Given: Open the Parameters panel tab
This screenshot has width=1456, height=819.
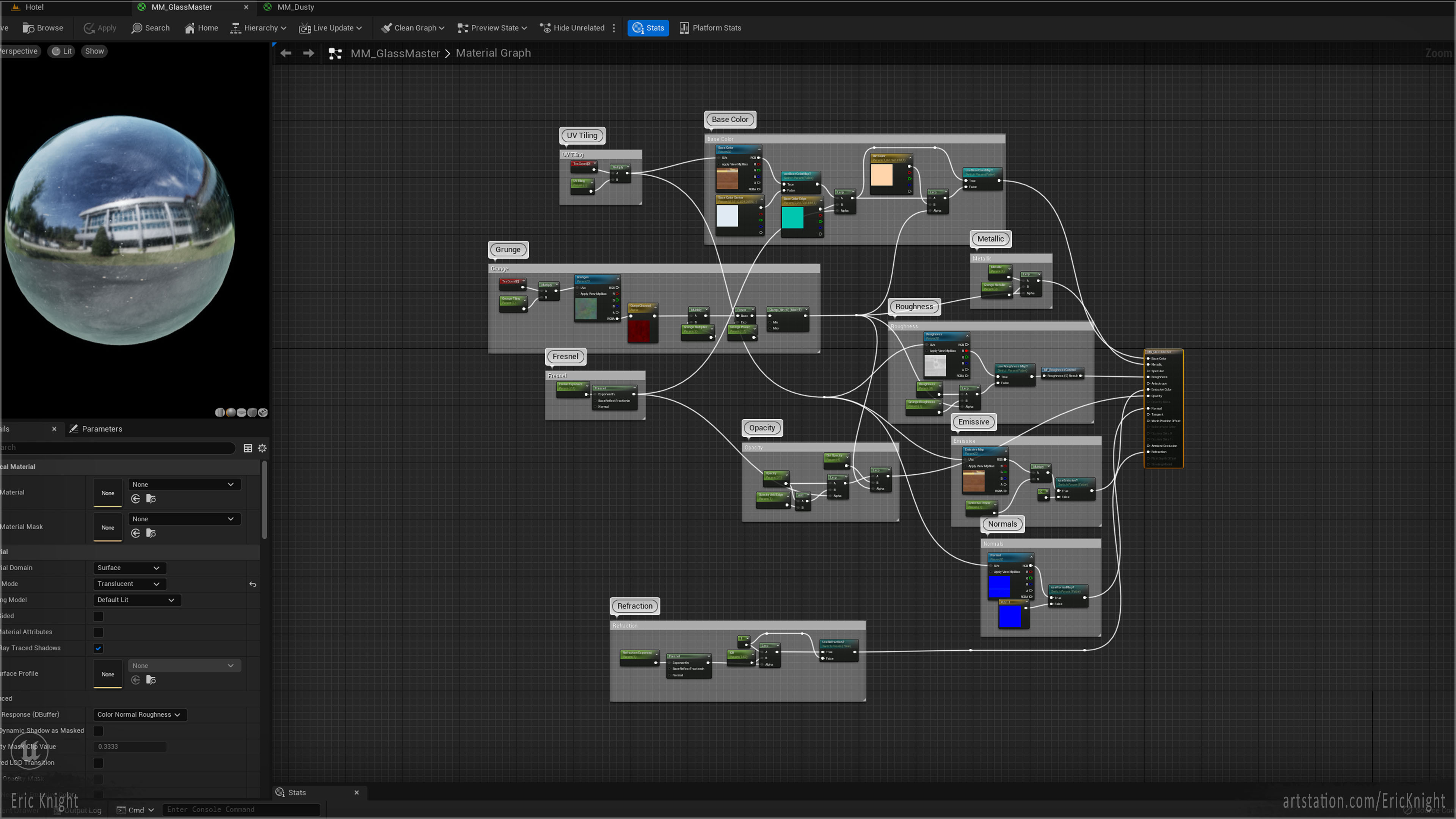Looking at the screenshot, I should (x=96, y=429).
